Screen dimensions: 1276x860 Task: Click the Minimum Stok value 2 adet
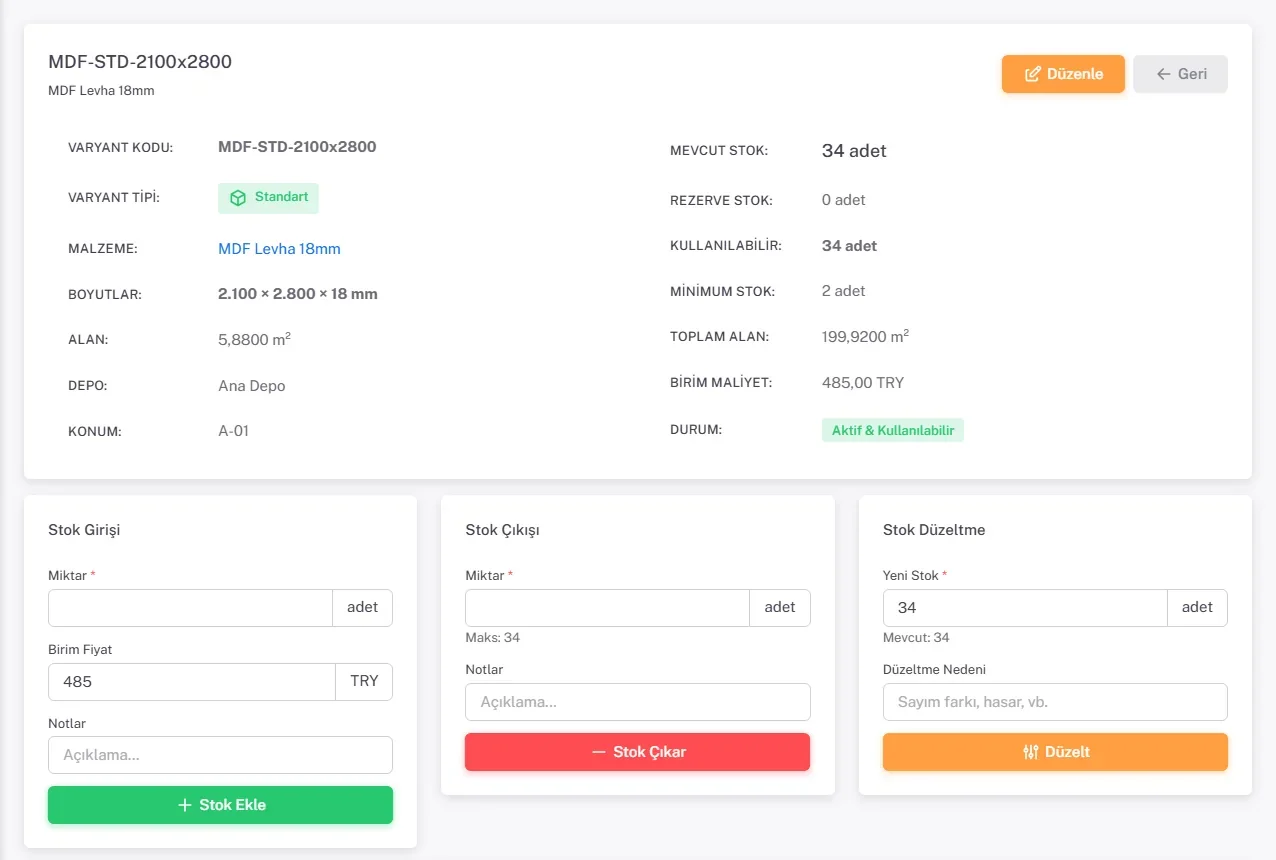[x=844, y=291]
